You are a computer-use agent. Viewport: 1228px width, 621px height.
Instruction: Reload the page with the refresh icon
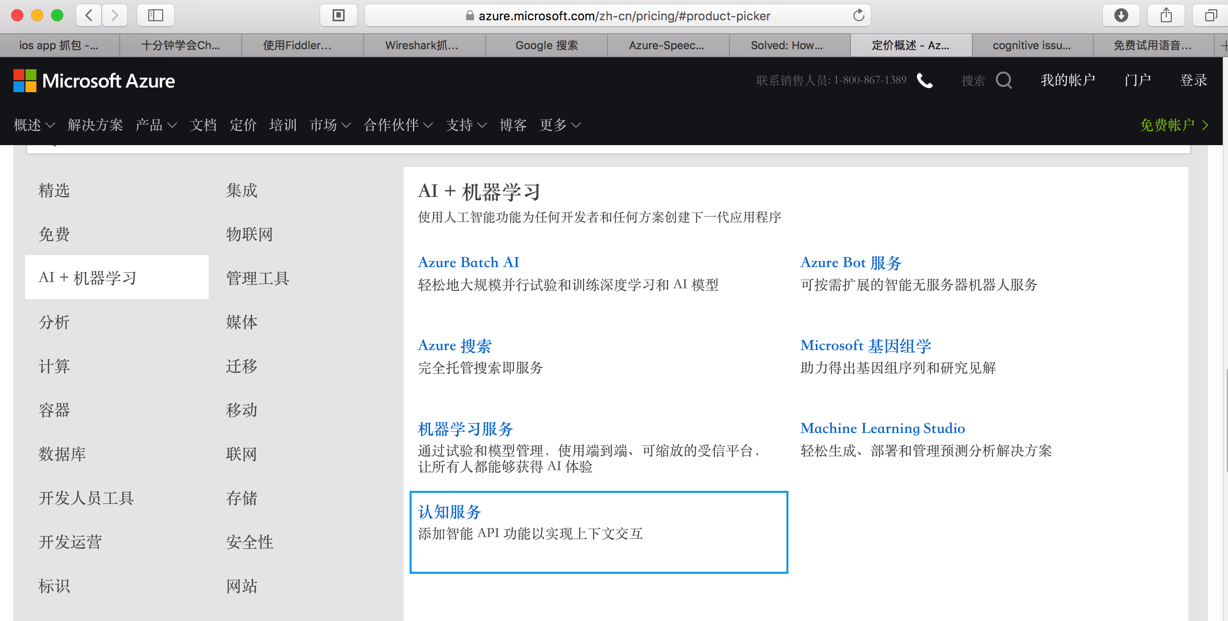858,15
